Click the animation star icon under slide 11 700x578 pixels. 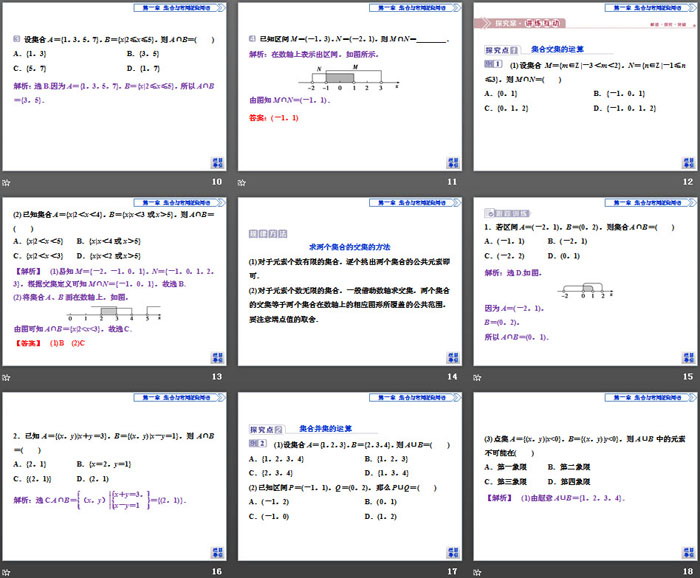pos(242,182)
